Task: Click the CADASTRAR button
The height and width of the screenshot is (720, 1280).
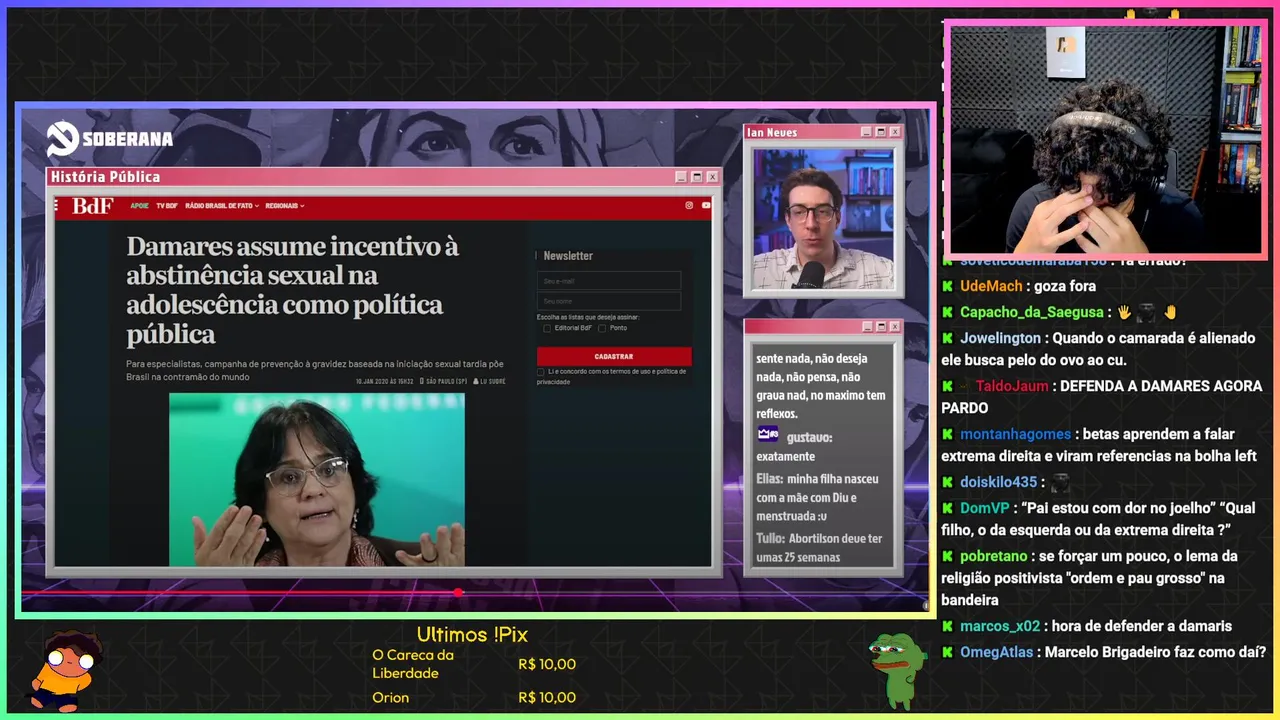Action: click(614, 356)
